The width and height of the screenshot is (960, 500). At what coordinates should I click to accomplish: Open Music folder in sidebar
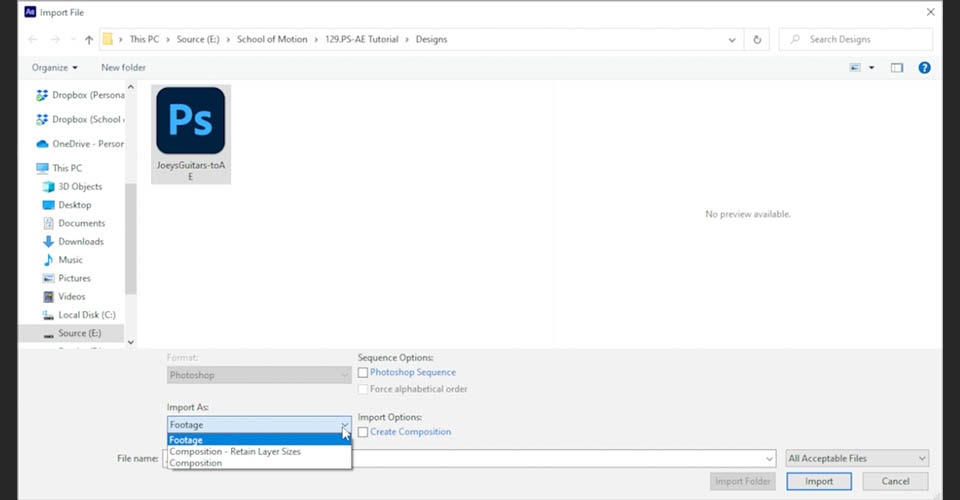tap(62, 259)
